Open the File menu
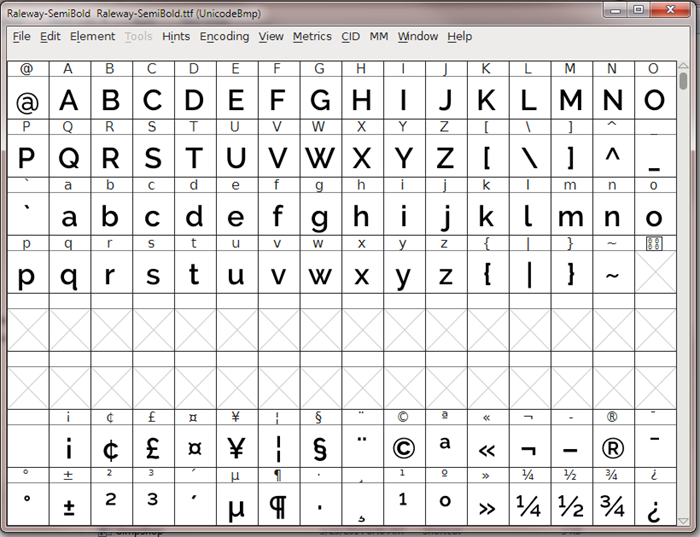The image size is (700, 537). 21,37
